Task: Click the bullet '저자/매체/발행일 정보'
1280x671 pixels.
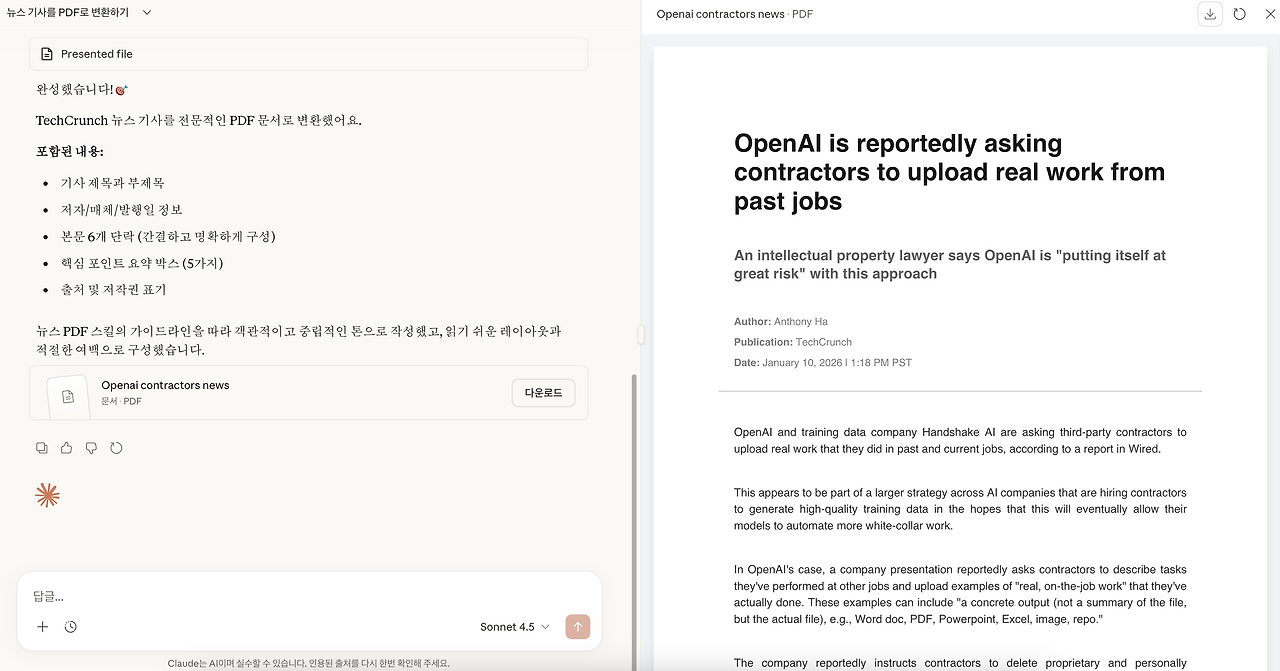Action: [x=122, y=210]
